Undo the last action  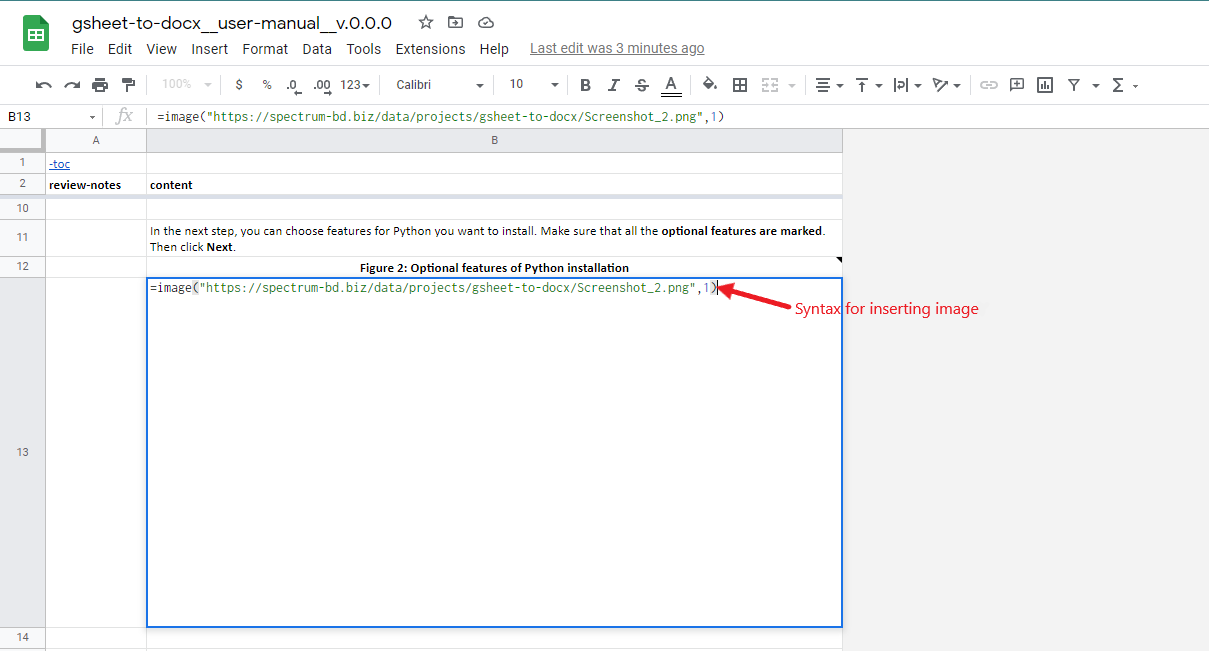pos(44,85)
